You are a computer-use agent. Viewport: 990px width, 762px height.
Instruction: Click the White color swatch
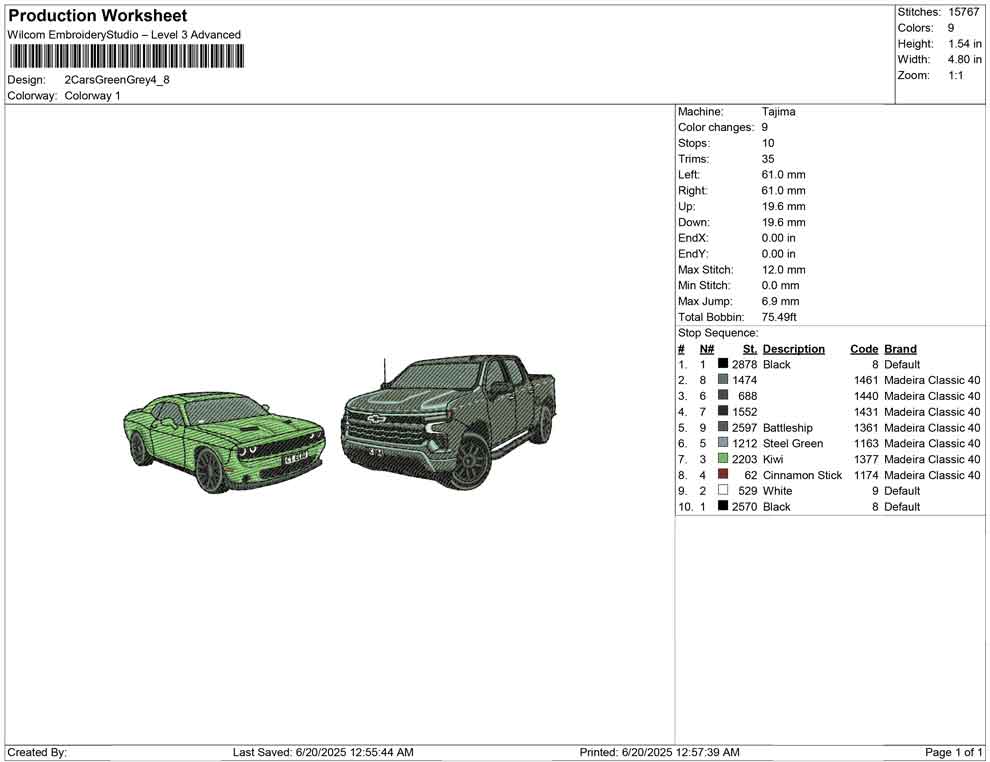click(x=723, y=490)
